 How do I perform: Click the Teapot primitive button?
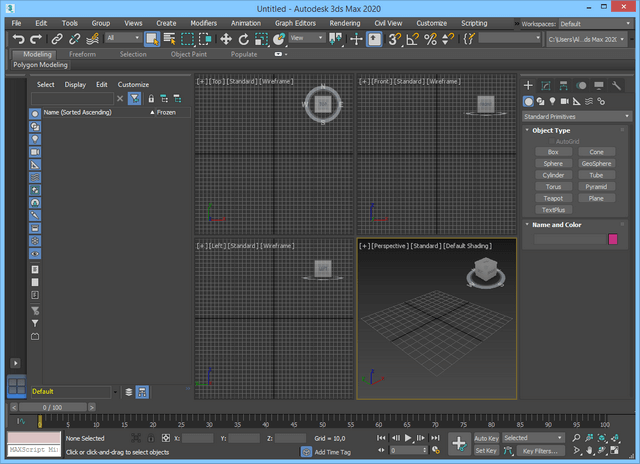pyautogui.click(x=553, y=198)
